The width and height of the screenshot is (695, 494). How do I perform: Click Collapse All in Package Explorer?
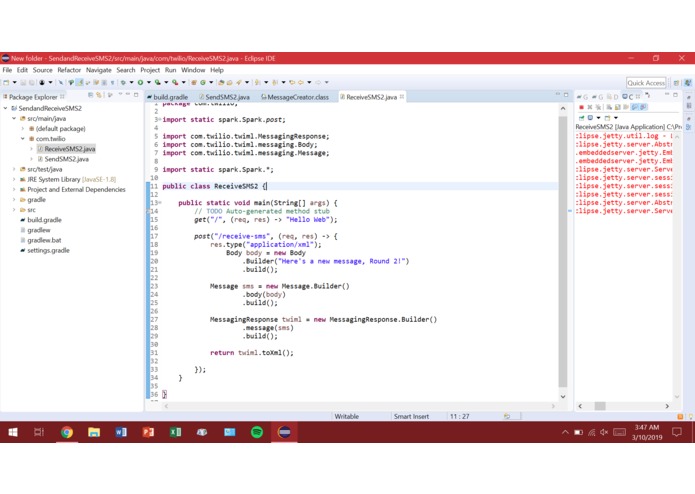click(x=90, y=95)
